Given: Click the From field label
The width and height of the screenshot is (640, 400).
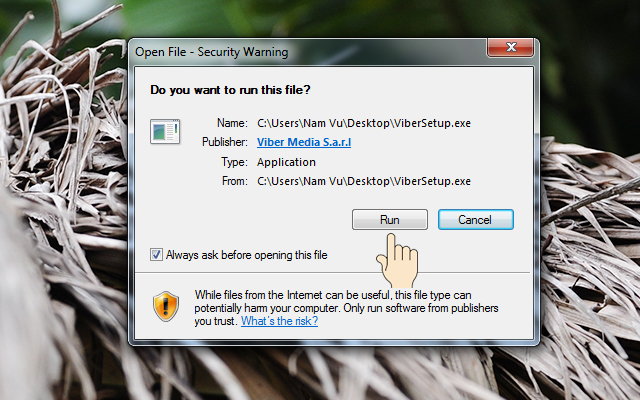Looking at the screenshot, I should tap(233, 181).
